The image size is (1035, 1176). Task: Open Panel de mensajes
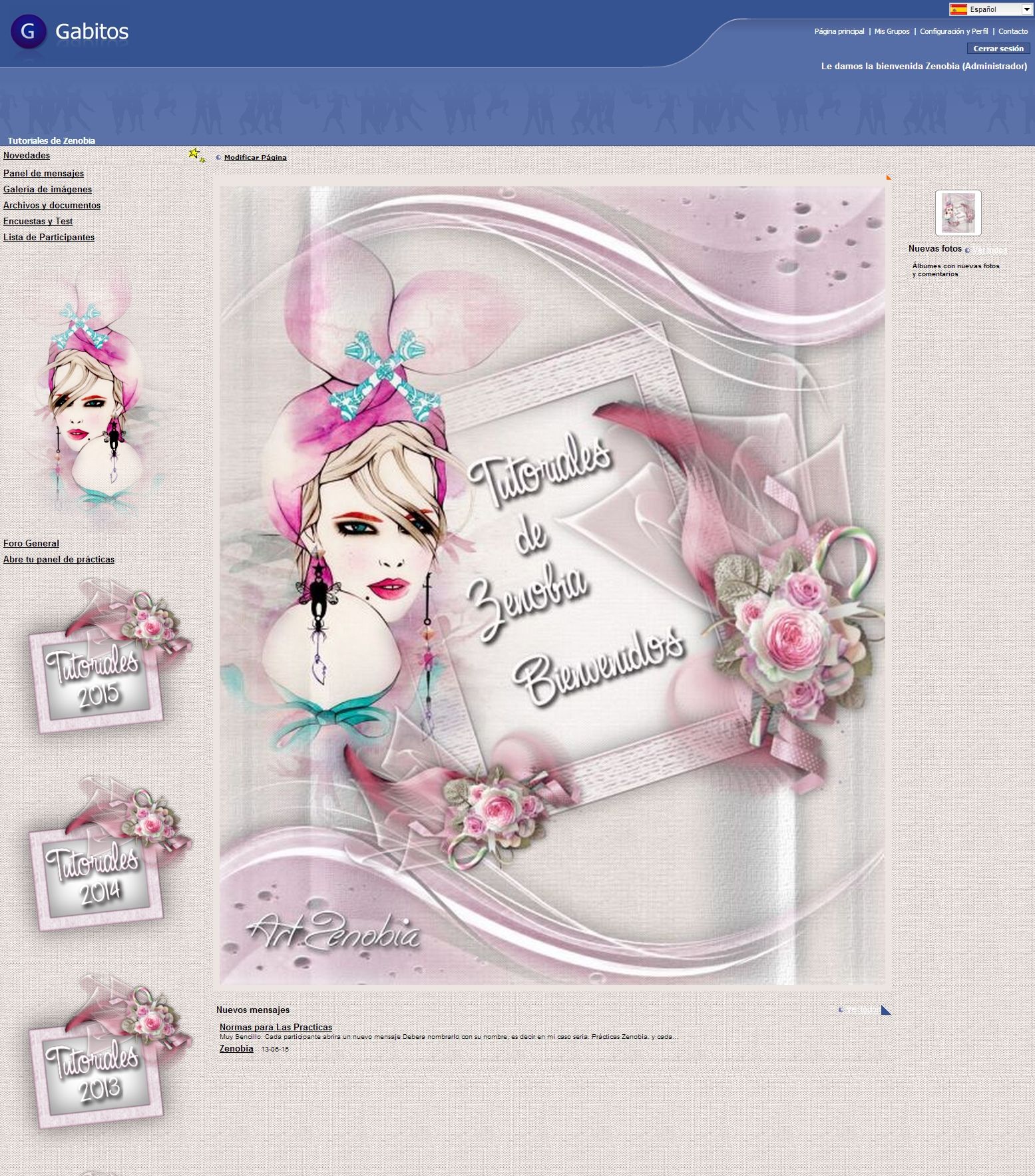[43, 173]
